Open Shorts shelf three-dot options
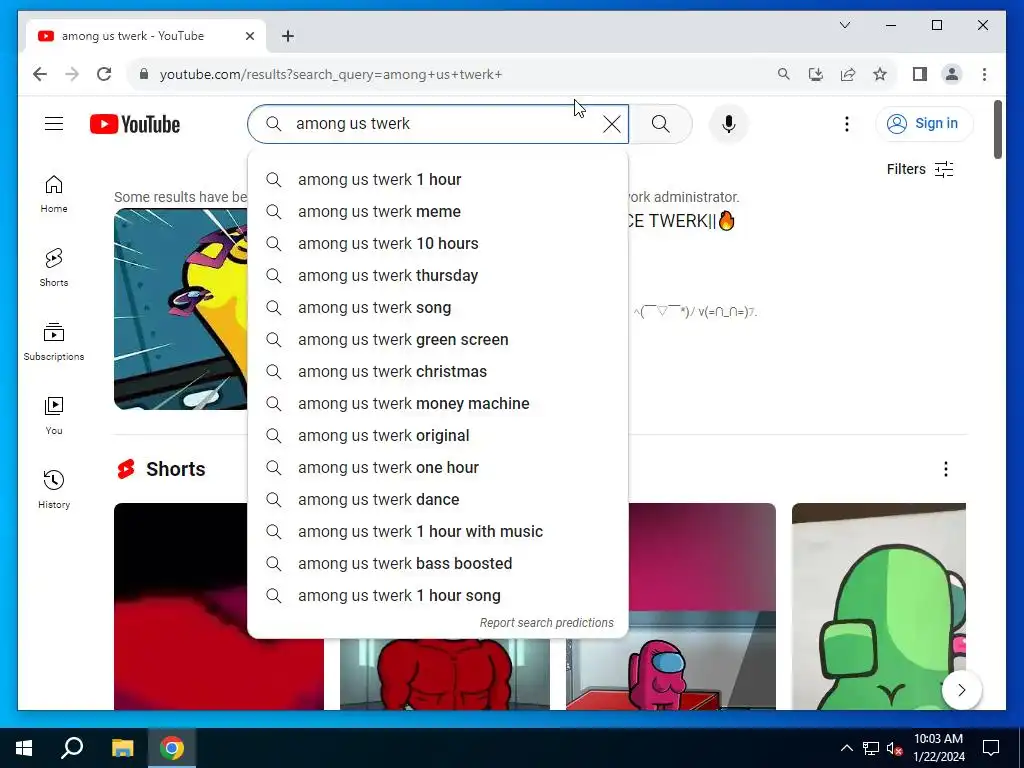The height and width of the screenshot is (768, 1024). (x=945, y=469)
